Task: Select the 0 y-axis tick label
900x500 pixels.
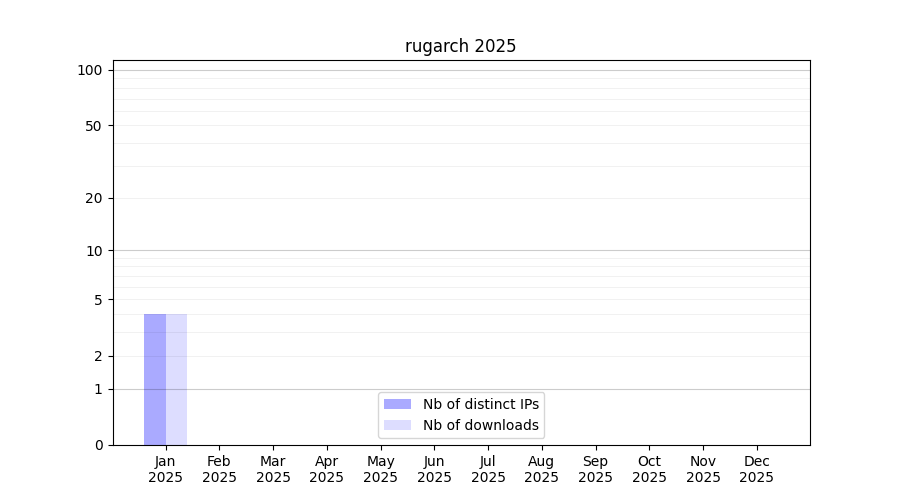Action: 98,445
